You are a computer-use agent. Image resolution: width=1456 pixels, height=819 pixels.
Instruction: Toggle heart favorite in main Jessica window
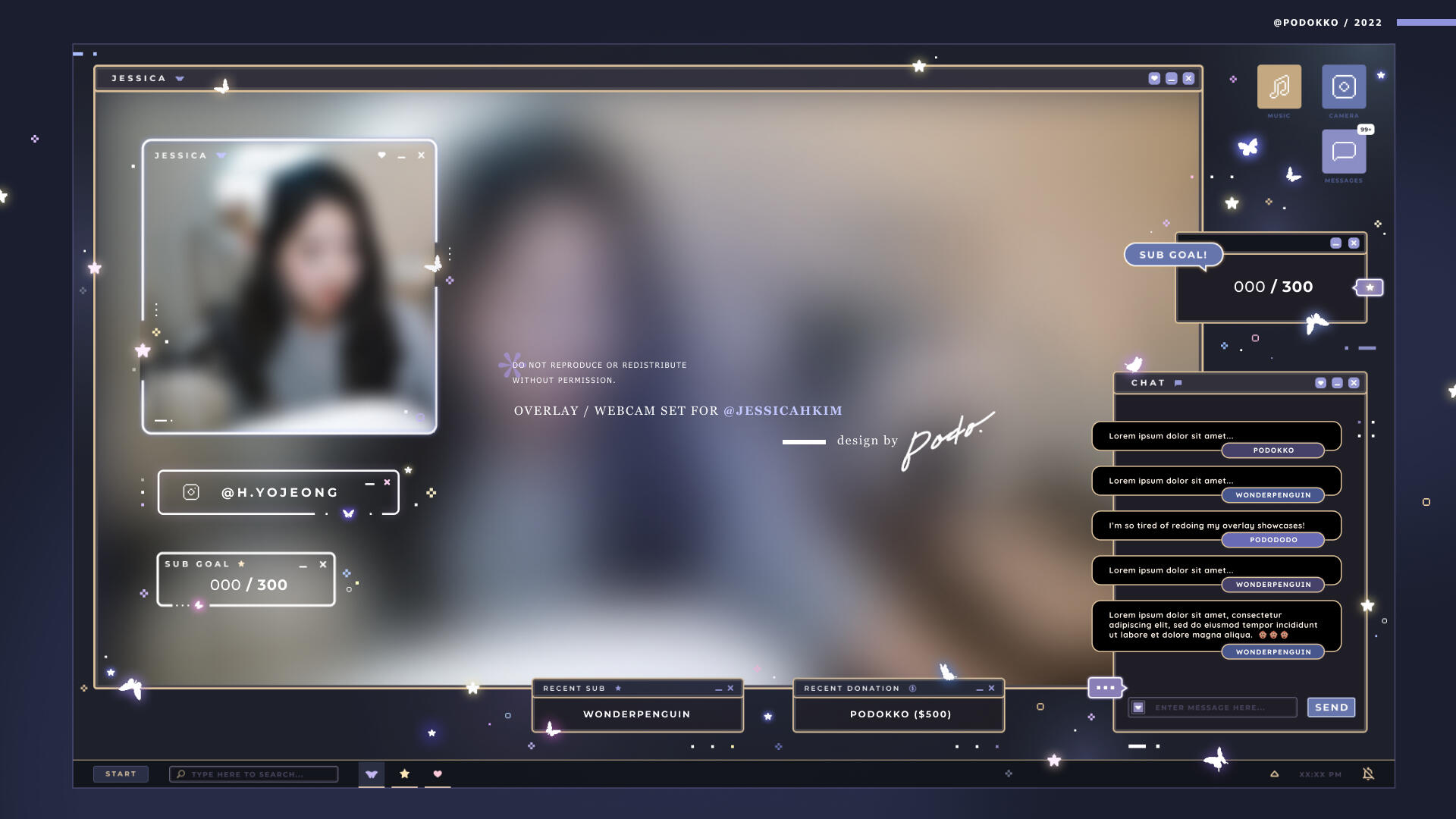[x=1154, y=78]
